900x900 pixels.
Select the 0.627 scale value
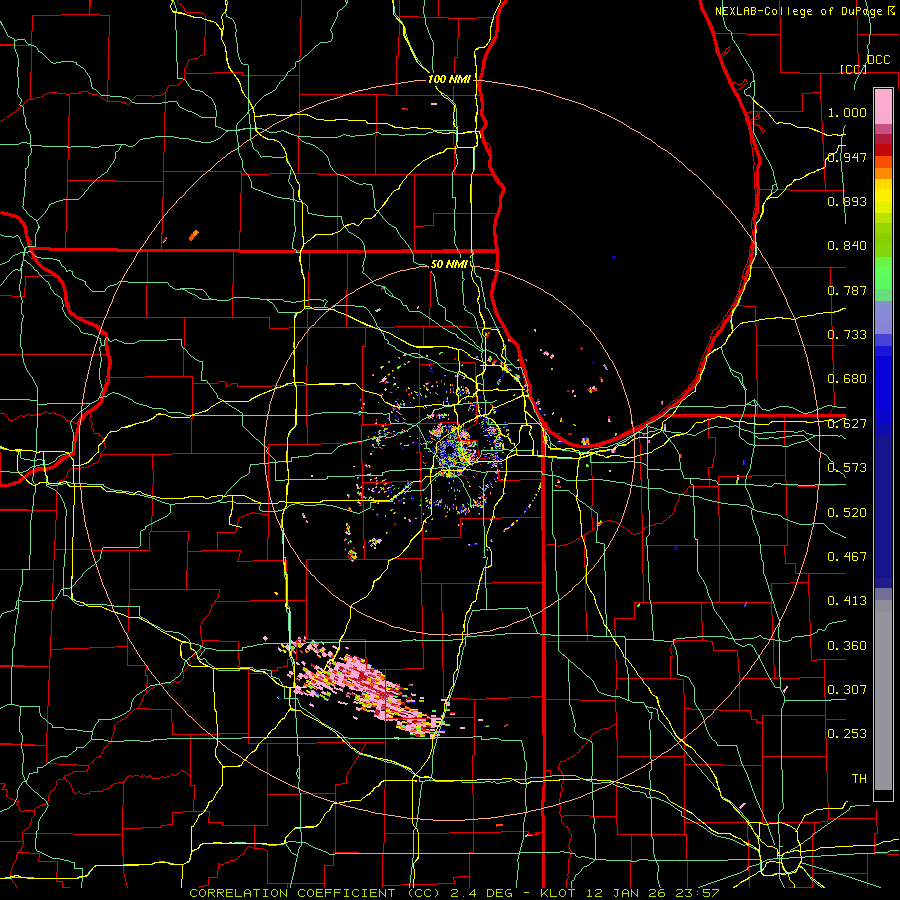(847, 424)
